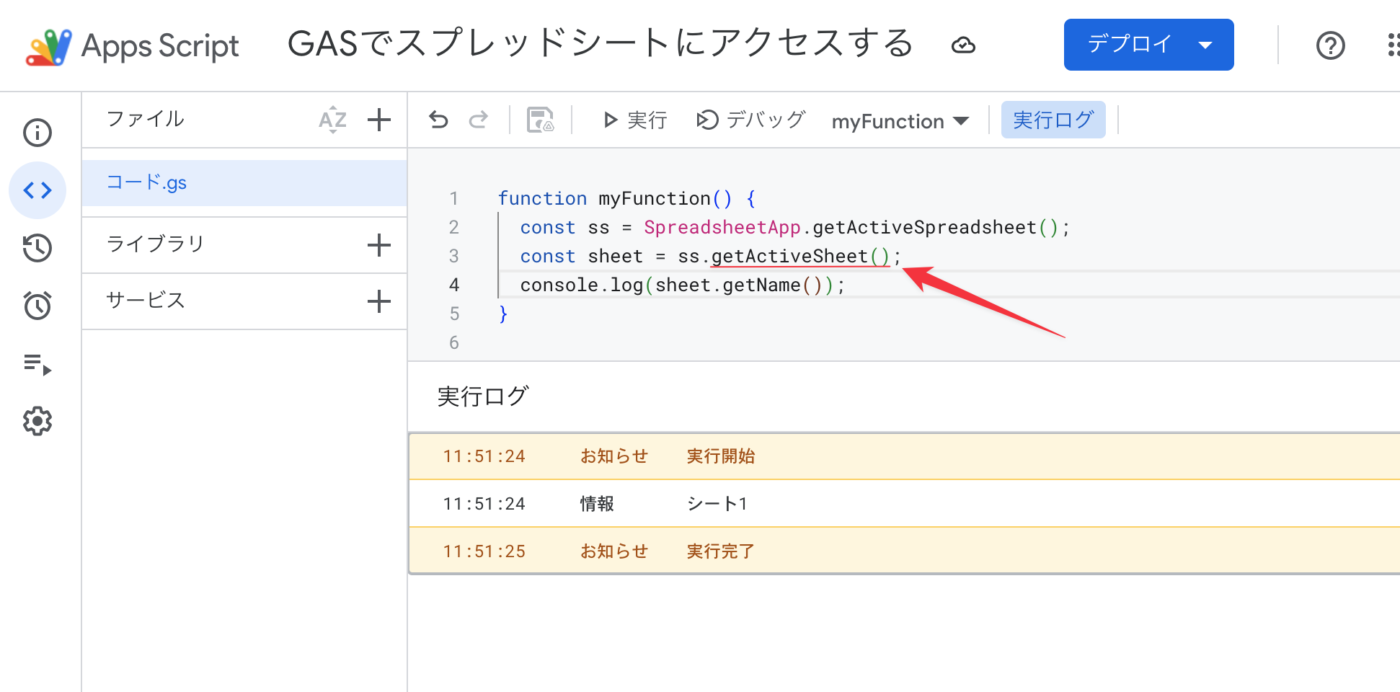Sort files with the AZ icon
The width and height of the screenshot is (1400, 692).
(332, 120)
